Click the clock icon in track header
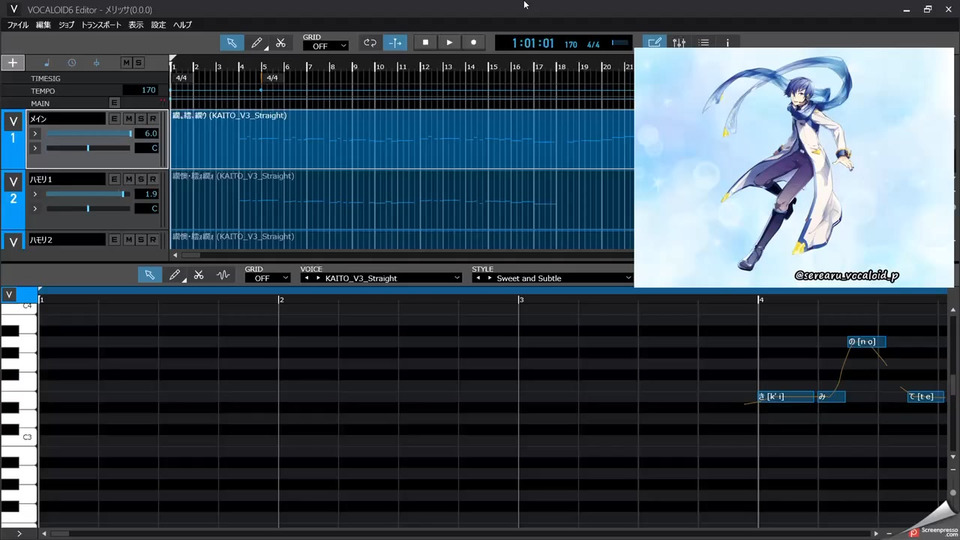Viewport: 960px width, 540px height. tap(72, 62)
